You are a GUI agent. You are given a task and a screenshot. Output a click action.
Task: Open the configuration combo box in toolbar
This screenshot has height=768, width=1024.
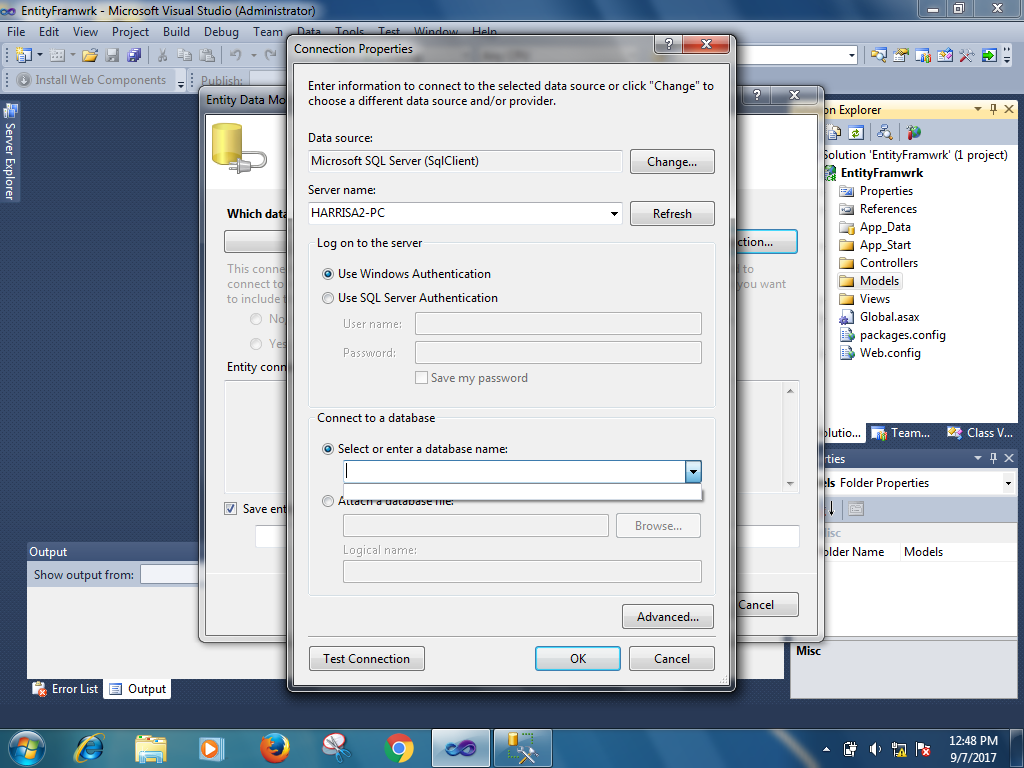tap(852, 56)
